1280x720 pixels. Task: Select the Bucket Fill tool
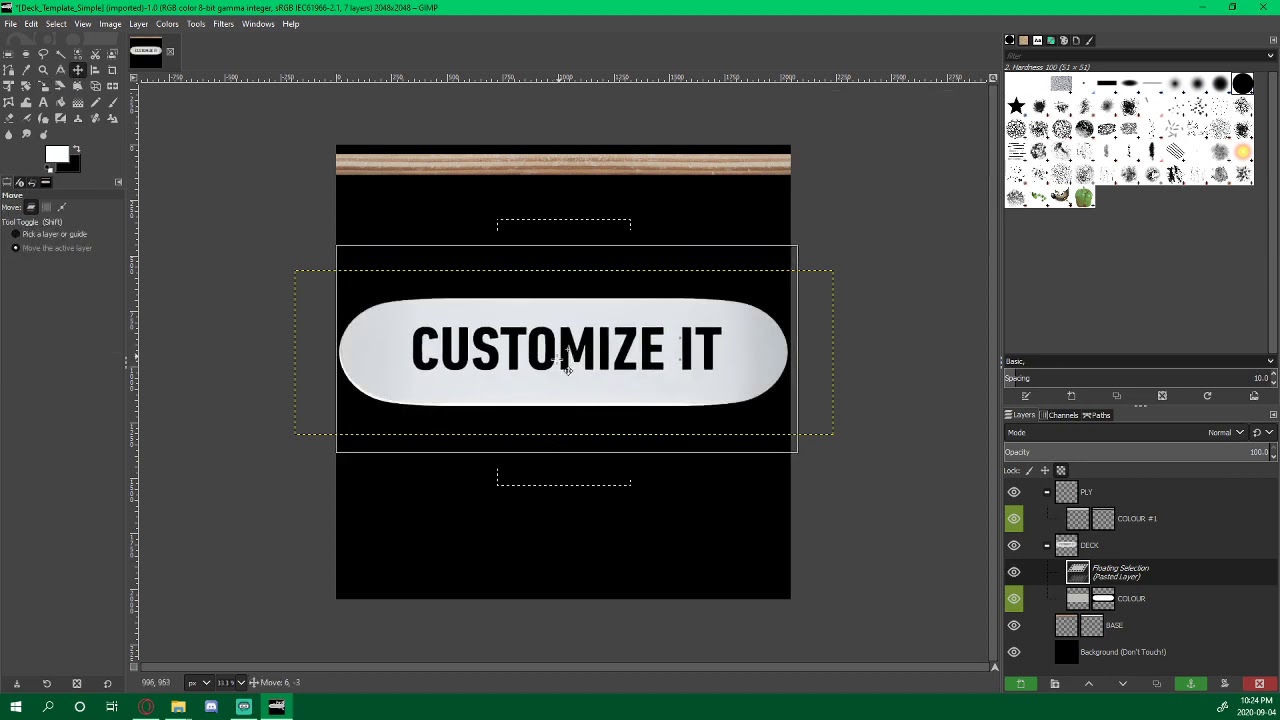61,102
